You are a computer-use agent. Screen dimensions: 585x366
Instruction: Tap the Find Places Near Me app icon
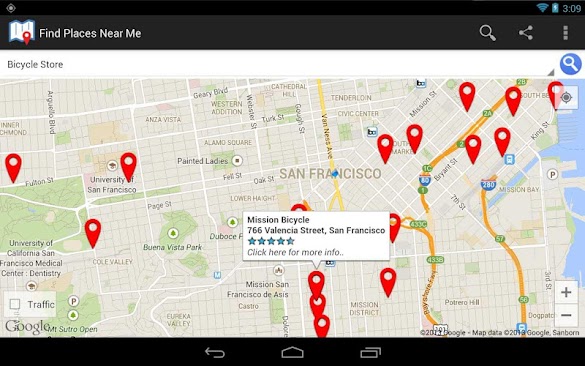click(x=22, y=32)
